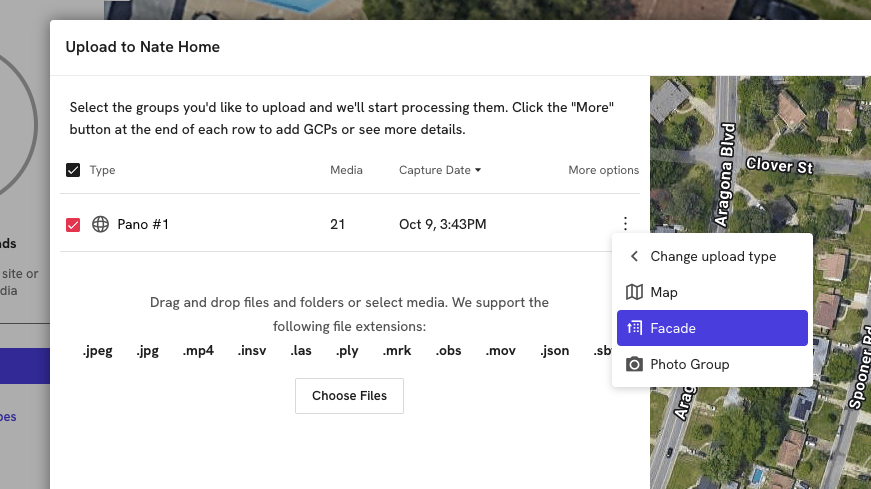The image size is (871, 489).
Task: Click the Change upload type header text
Action: [x=713, y=257]
